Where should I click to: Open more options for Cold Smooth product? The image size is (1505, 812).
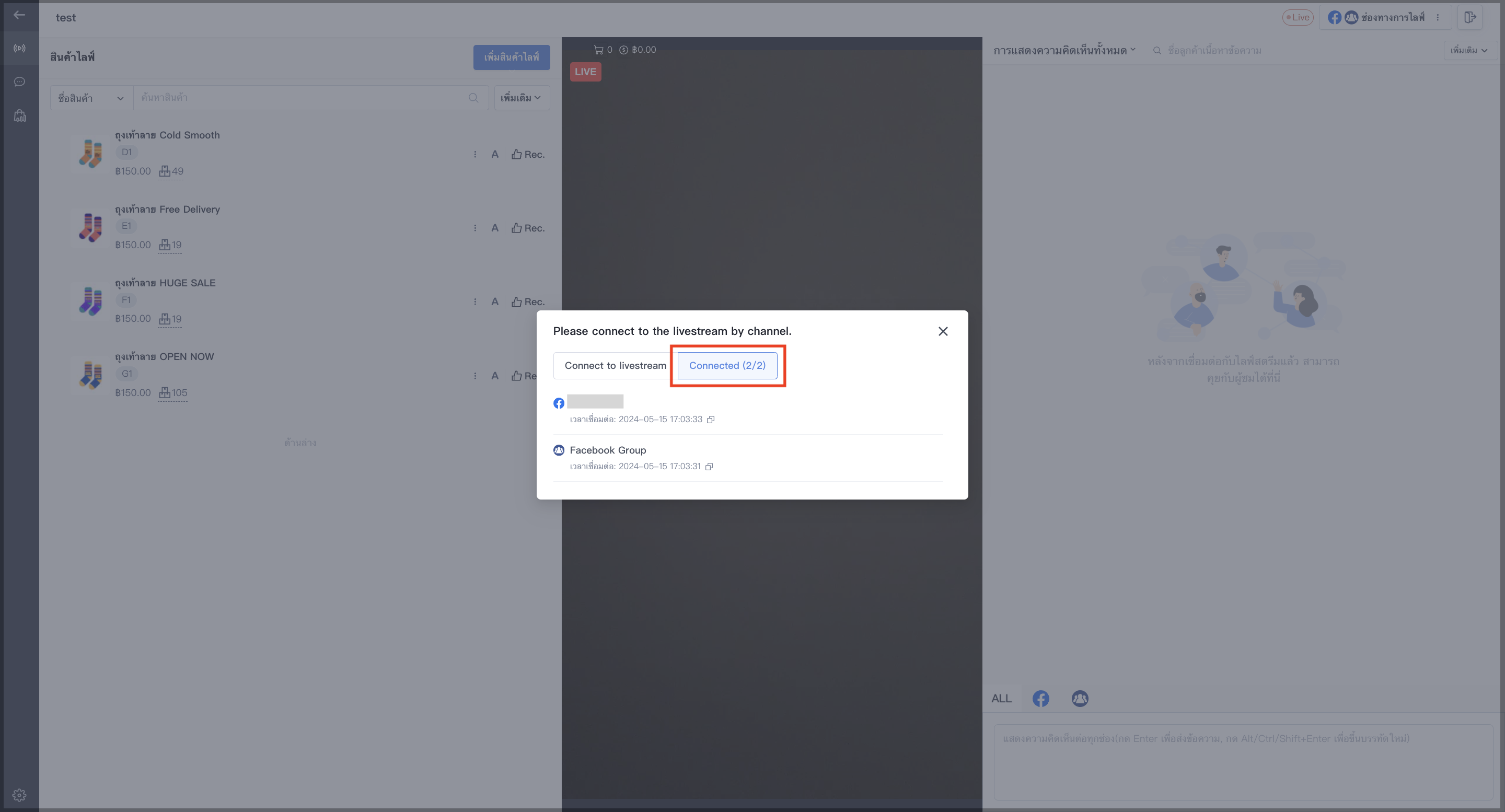click(475, 154)
